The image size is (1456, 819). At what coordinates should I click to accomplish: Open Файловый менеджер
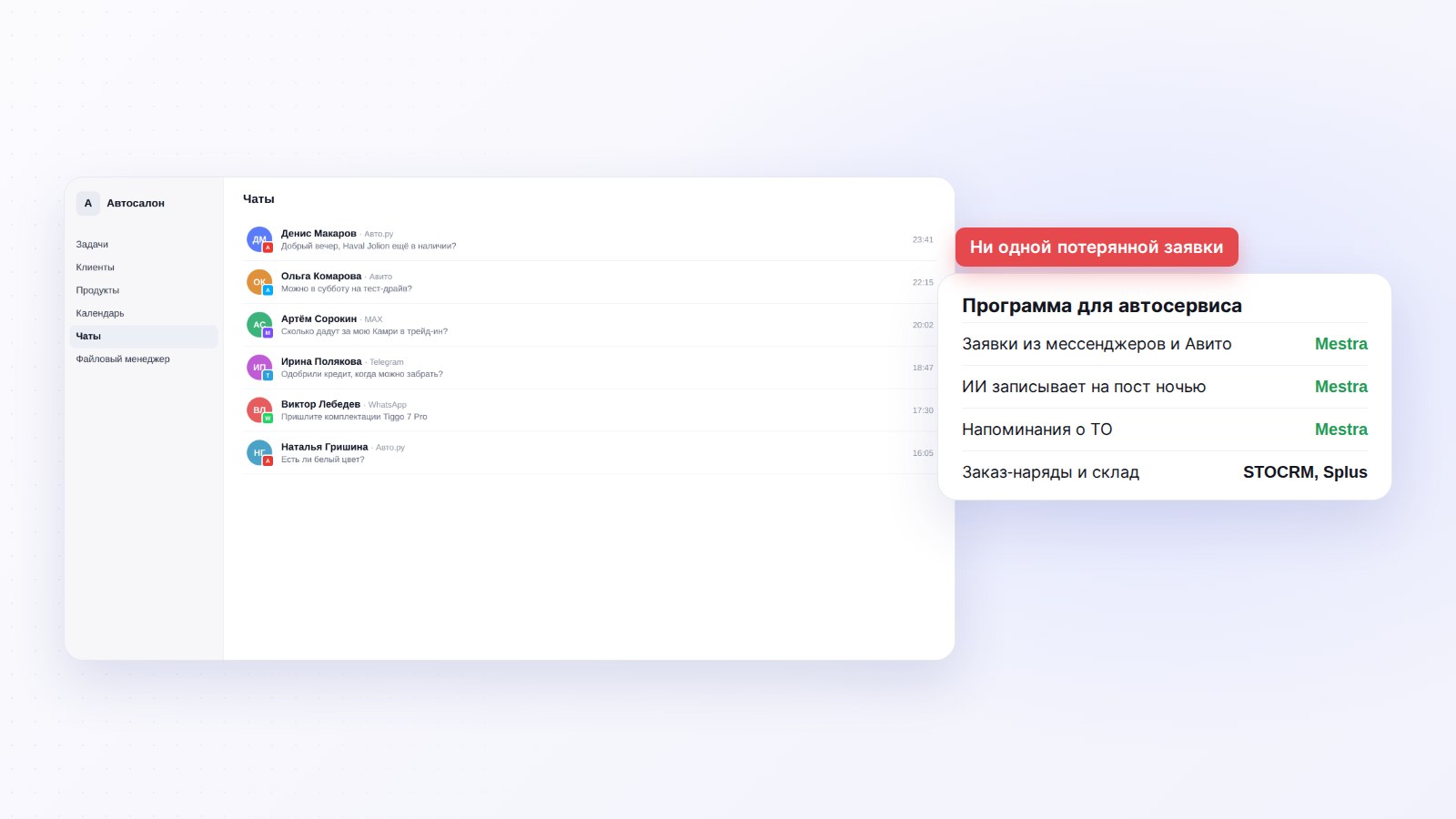(144, 359)
